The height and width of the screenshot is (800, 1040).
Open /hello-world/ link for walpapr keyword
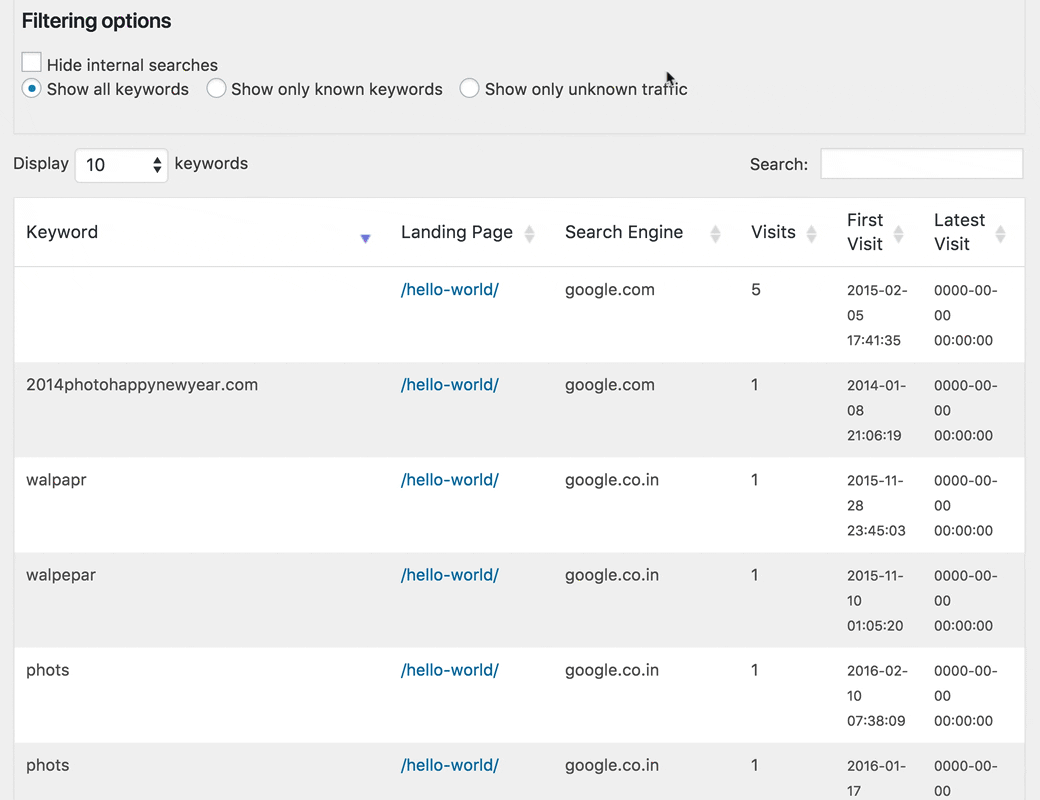point(449,480)
